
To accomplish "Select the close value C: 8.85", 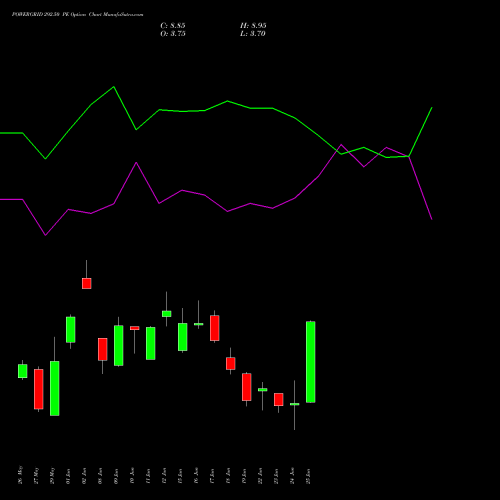I will click(x=173, y=26).
